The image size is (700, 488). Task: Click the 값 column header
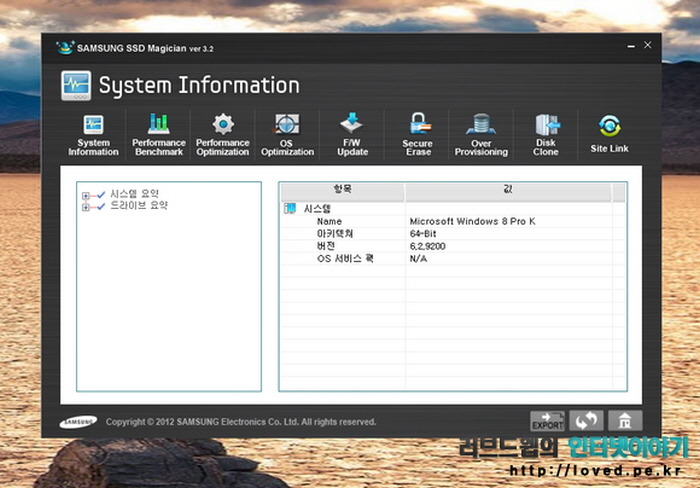coord(508,192)
